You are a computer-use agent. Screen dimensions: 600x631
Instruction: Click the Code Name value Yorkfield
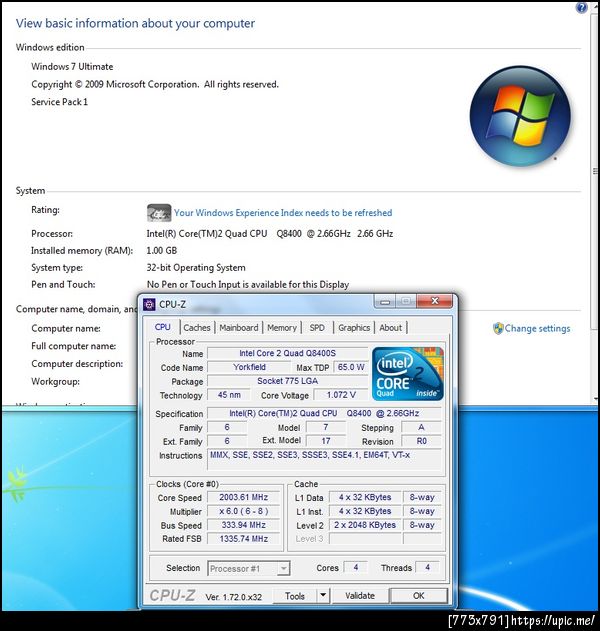249,367
